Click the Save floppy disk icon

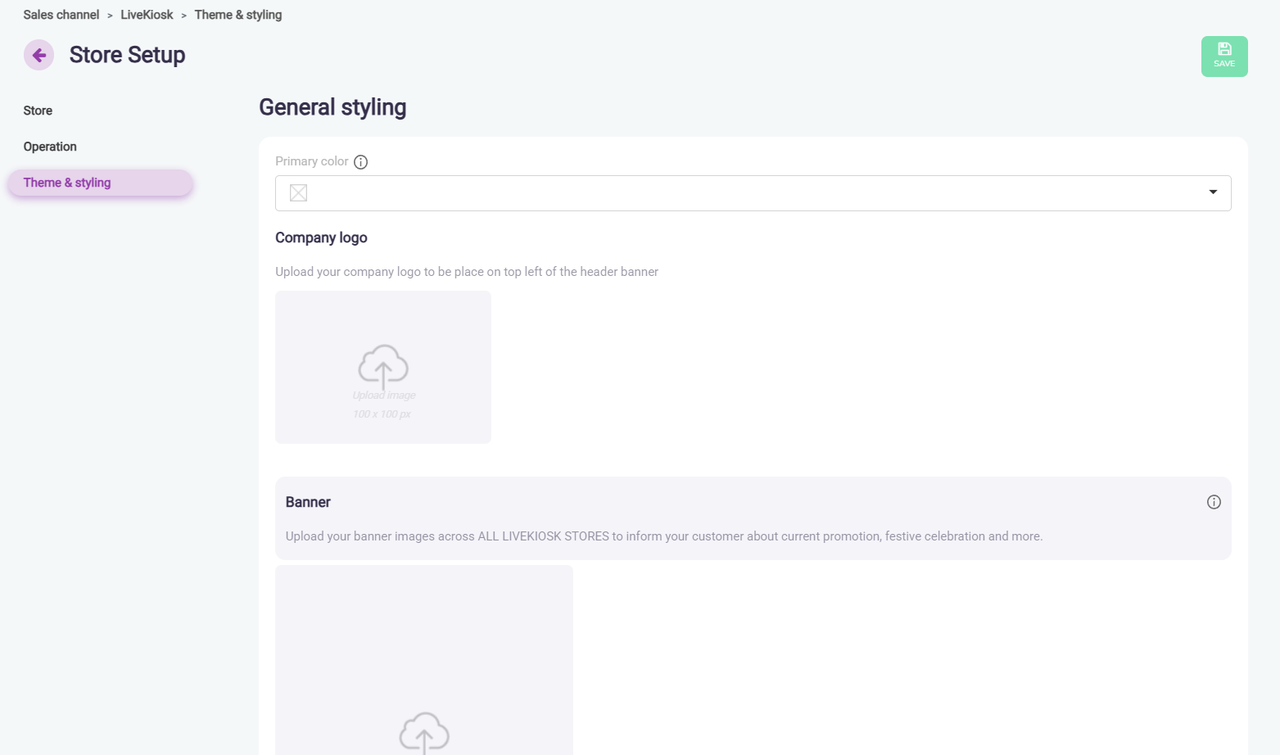tap(1224, 50)
